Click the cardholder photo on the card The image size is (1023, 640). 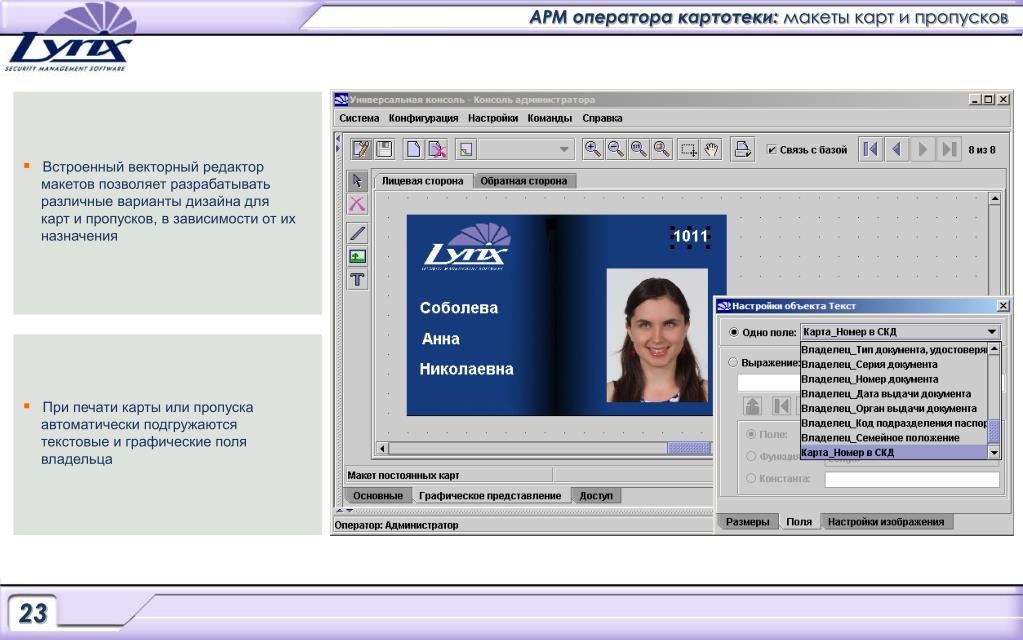coord(657,335)
